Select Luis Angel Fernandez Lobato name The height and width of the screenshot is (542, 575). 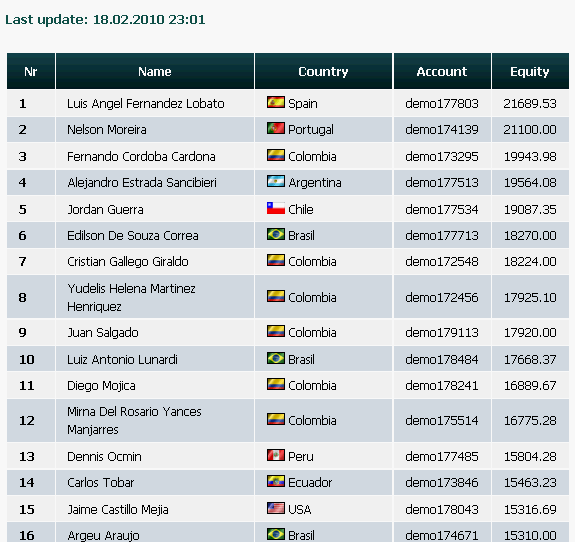point(146,104)
